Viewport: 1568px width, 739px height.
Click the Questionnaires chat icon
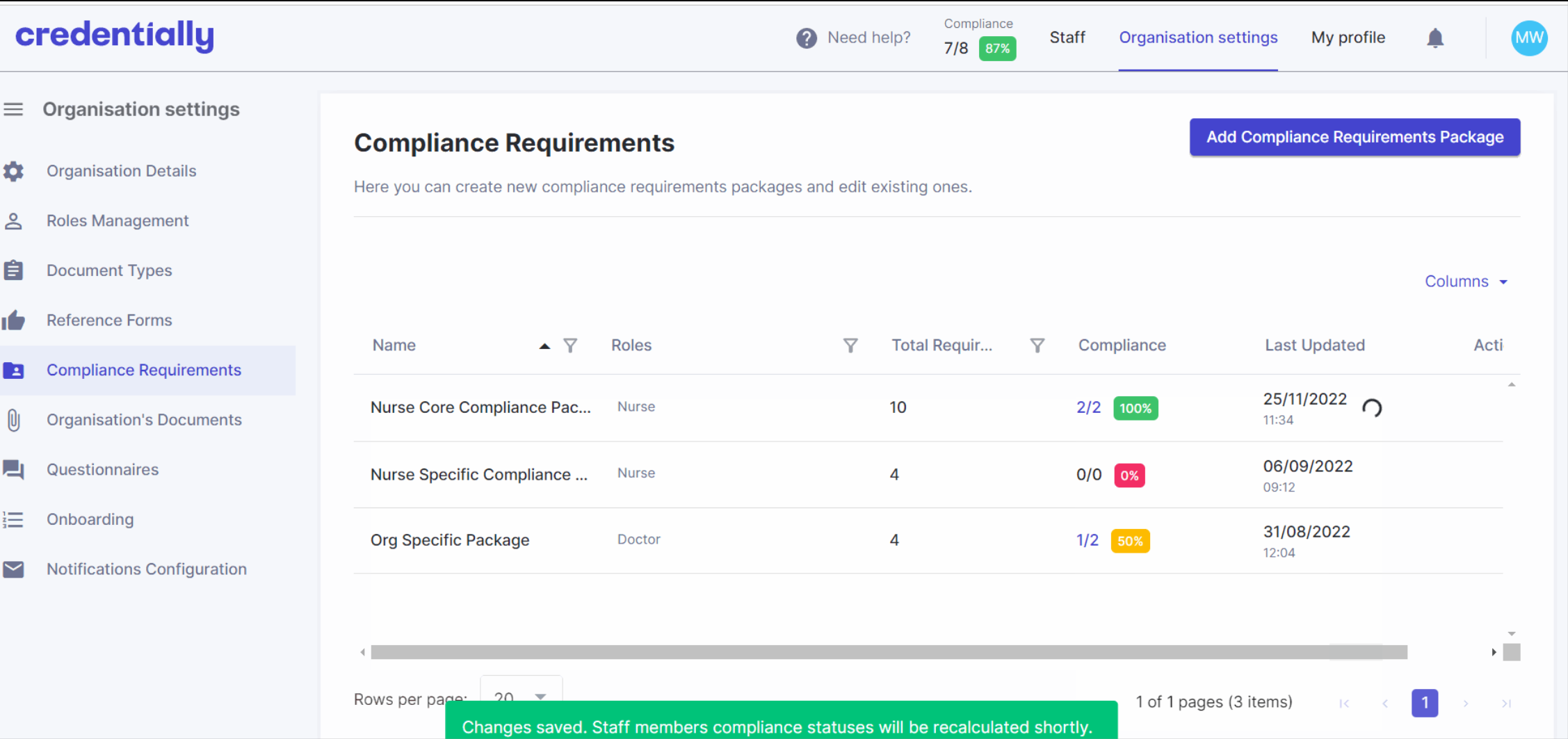(13, 470)
